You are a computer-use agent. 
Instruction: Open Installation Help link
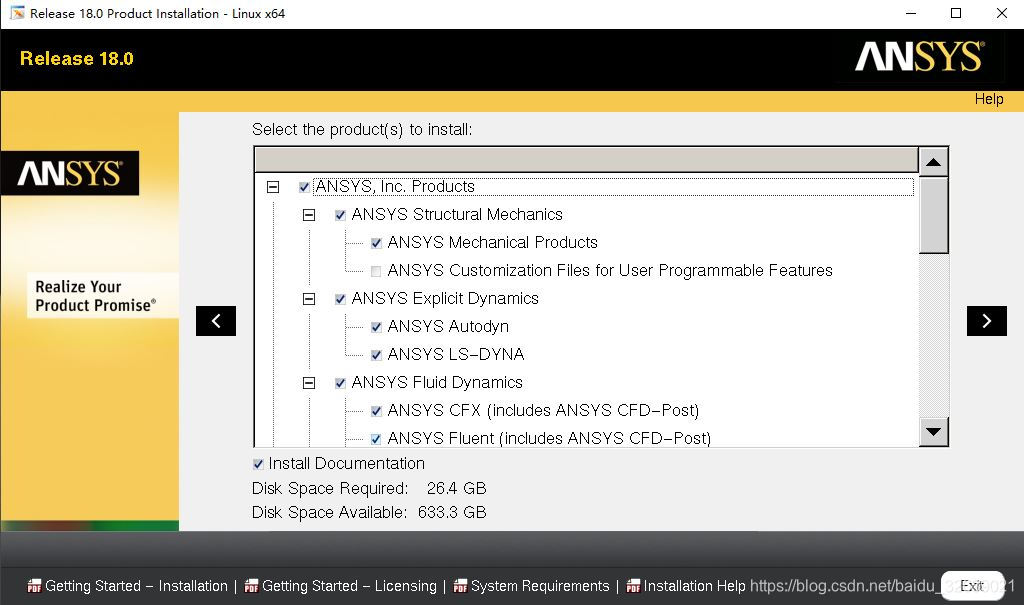tap(694, 586)
